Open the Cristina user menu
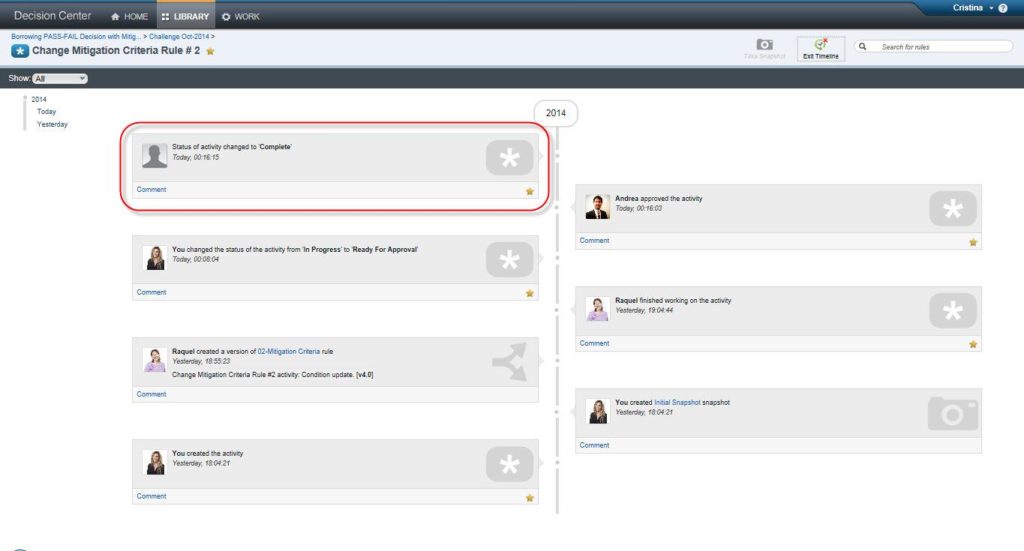Screen dimensions: 1024x551 974,8
